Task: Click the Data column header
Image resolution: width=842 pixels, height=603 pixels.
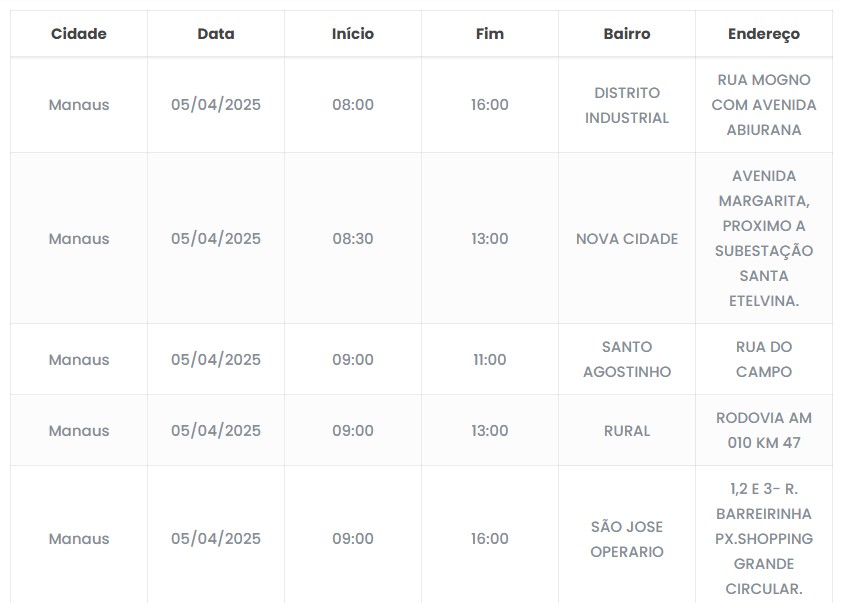Action: 216,34
